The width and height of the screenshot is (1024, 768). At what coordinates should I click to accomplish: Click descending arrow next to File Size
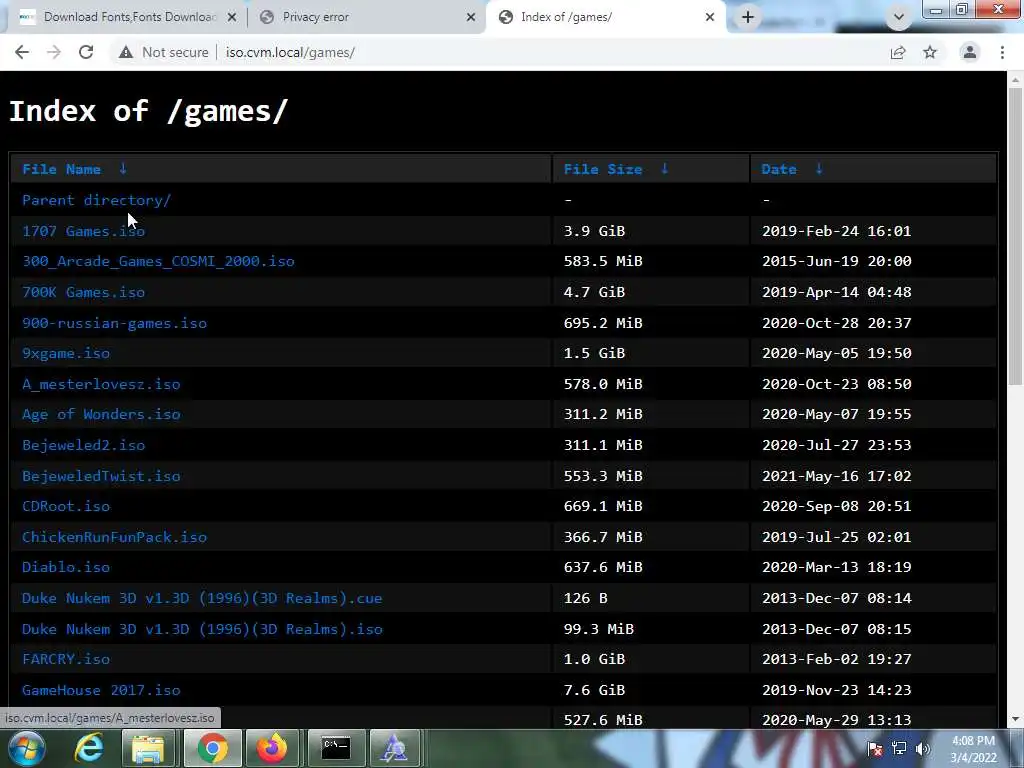point(665,169)
